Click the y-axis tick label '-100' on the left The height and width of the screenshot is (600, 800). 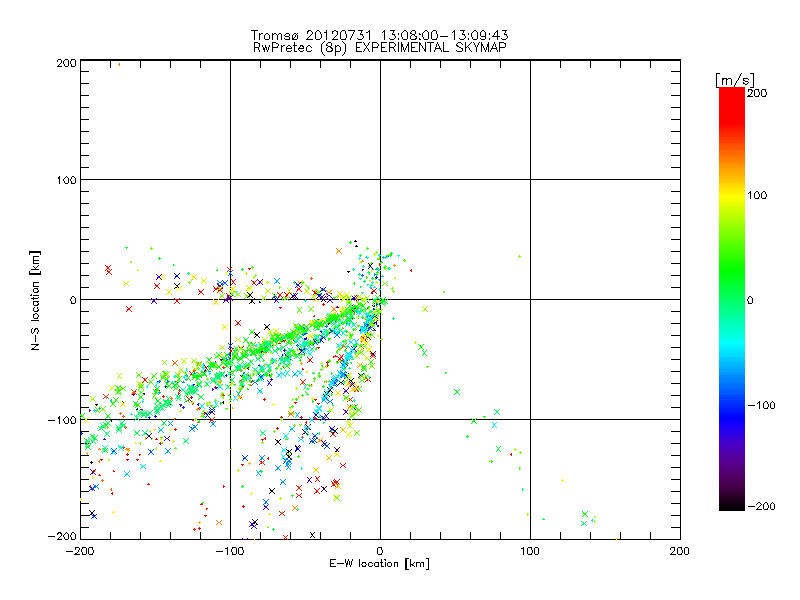(x=62, y=420)
